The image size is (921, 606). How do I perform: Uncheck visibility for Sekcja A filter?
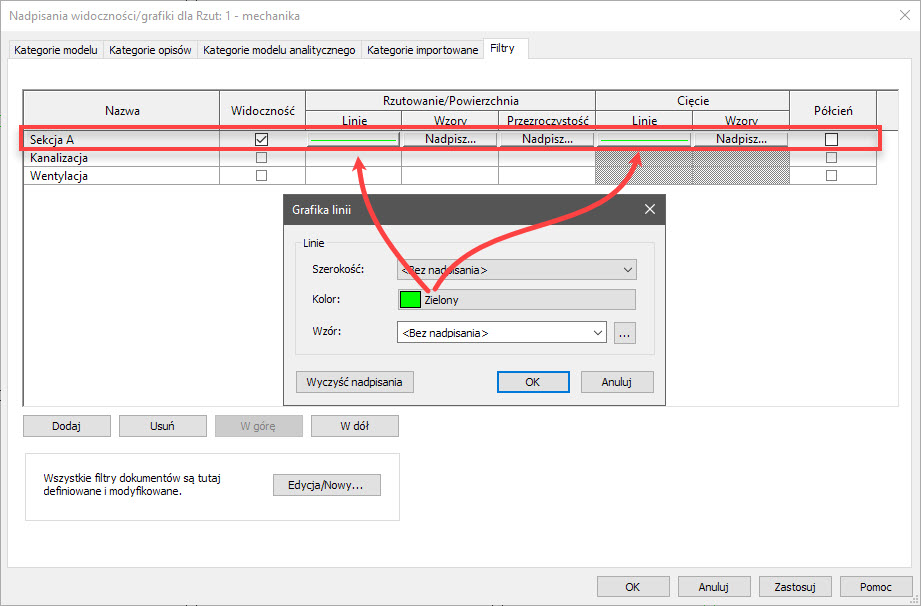click(262, 140)
